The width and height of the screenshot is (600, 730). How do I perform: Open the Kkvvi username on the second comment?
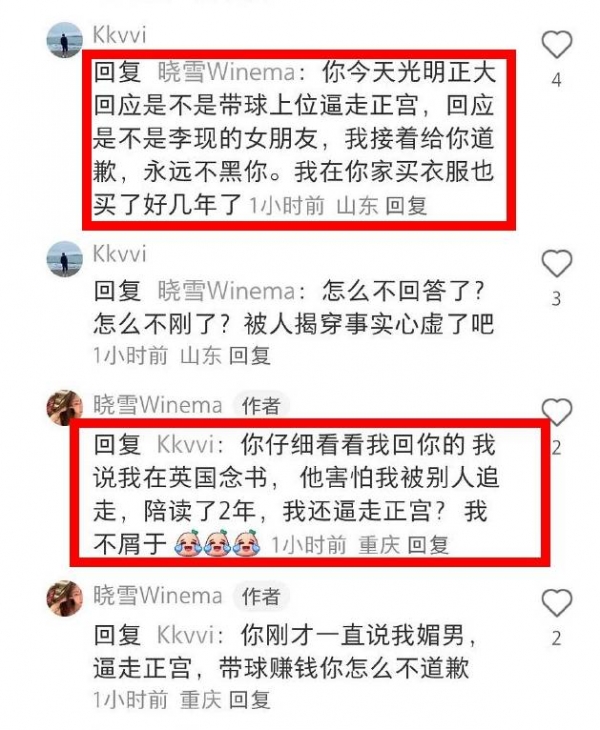coord(120,254)
